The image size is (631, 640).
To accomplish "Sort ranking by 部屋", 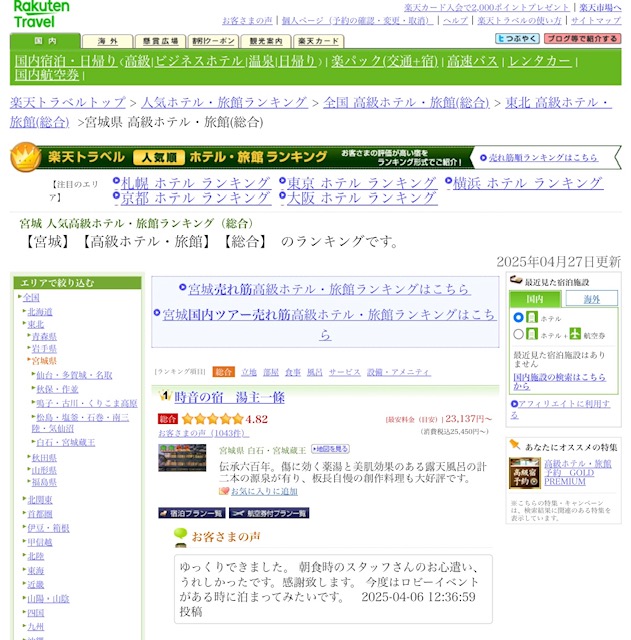I will click(271, 372).
